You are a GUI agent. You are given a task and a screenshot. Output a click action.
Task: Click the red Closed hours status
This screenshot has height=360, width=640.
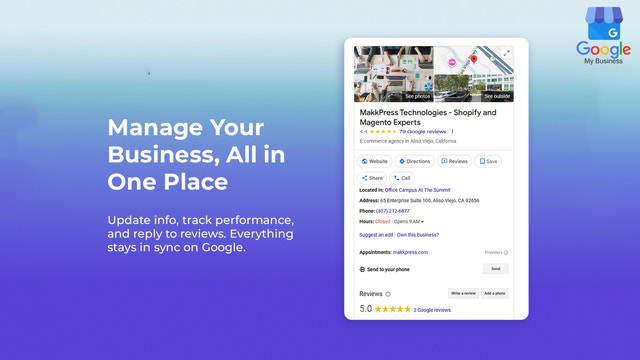point(382,222)
